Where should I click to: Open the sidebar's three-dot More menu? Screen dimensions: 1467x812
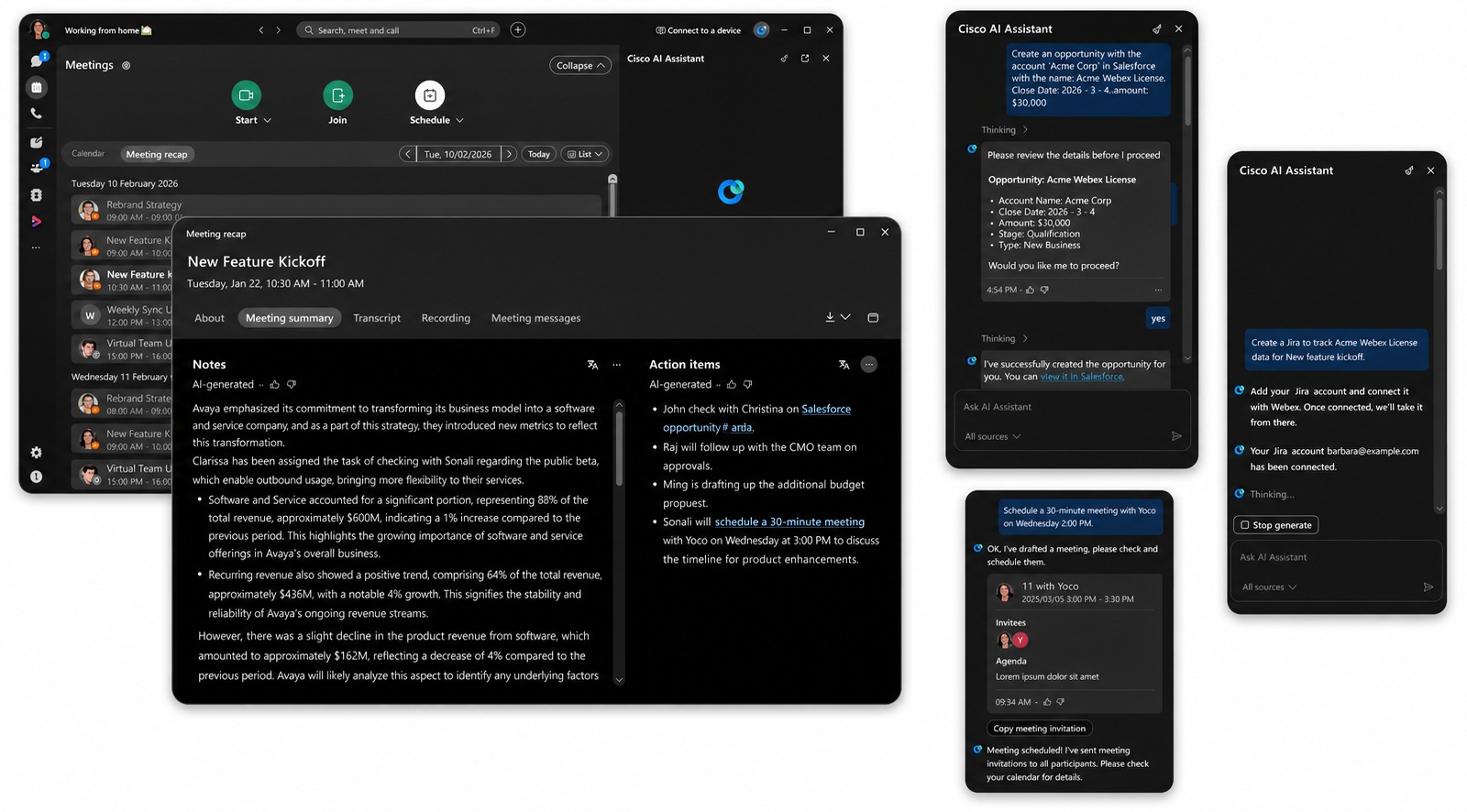coord(37,247)
